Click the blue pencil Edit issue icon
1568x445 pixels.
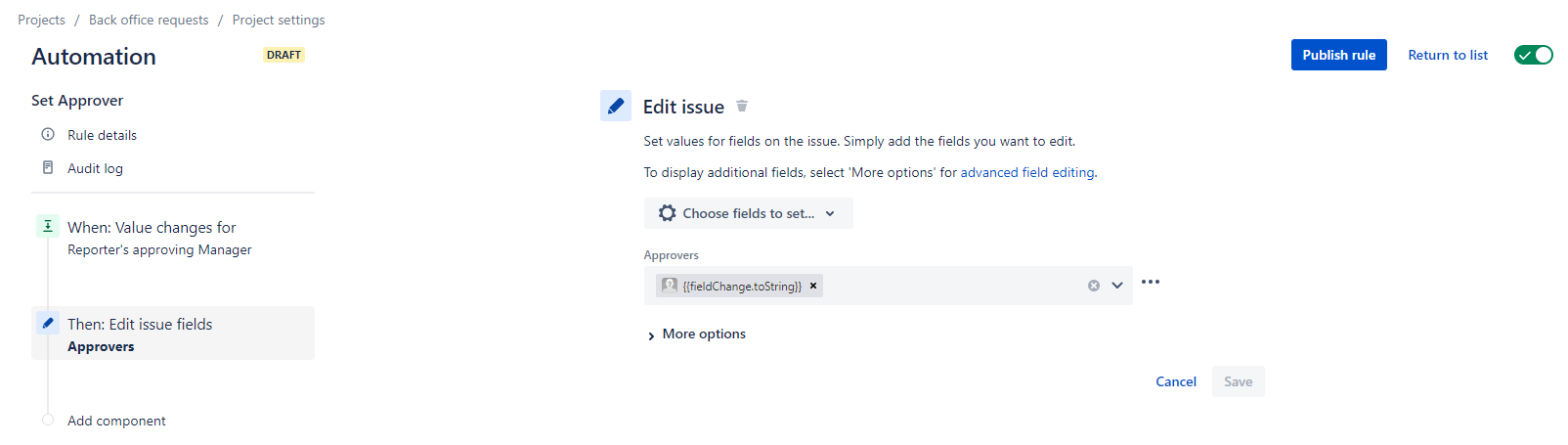tap(616, 106)
